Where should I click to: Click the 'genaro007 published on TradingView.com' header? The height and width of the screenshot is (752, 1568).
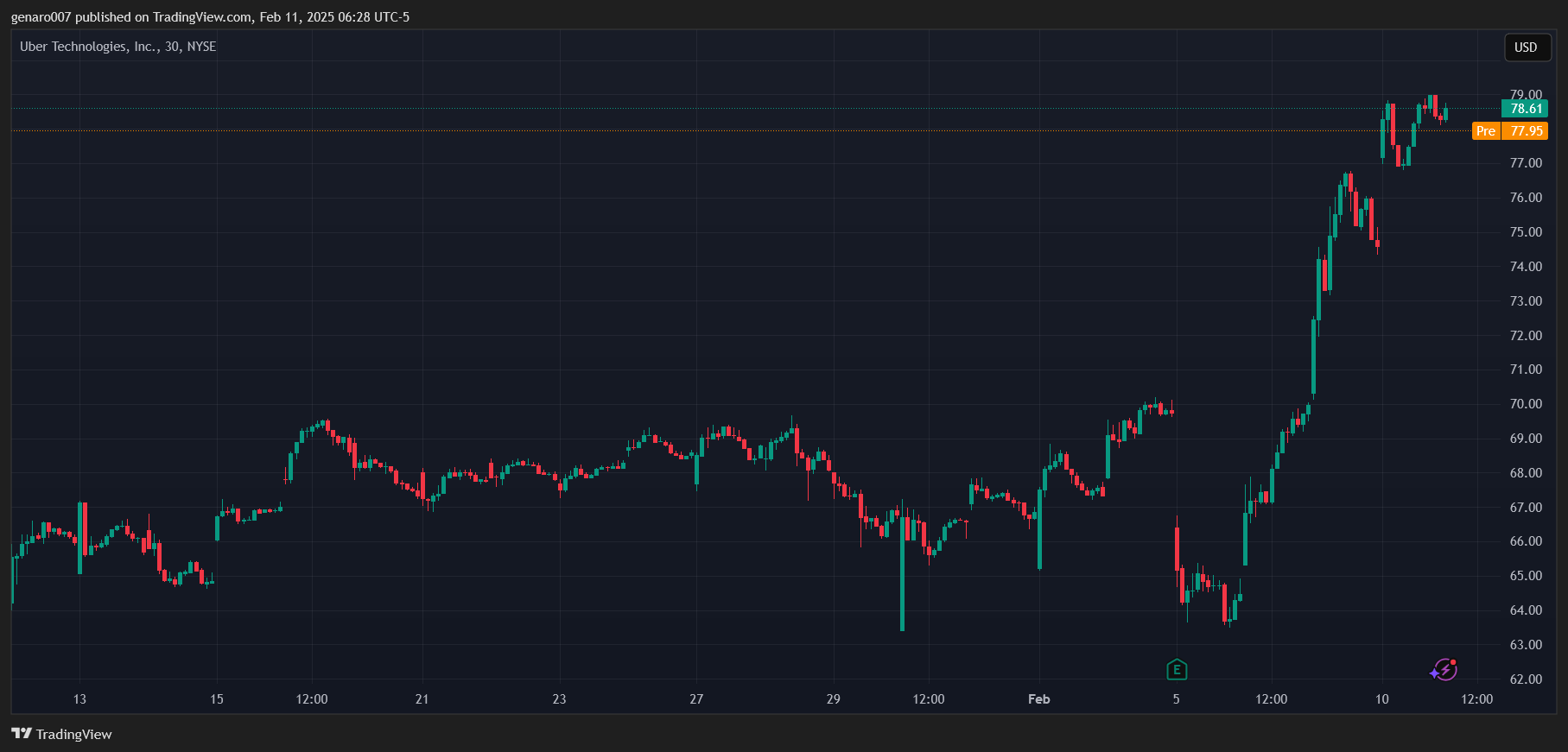click(211, 17)
